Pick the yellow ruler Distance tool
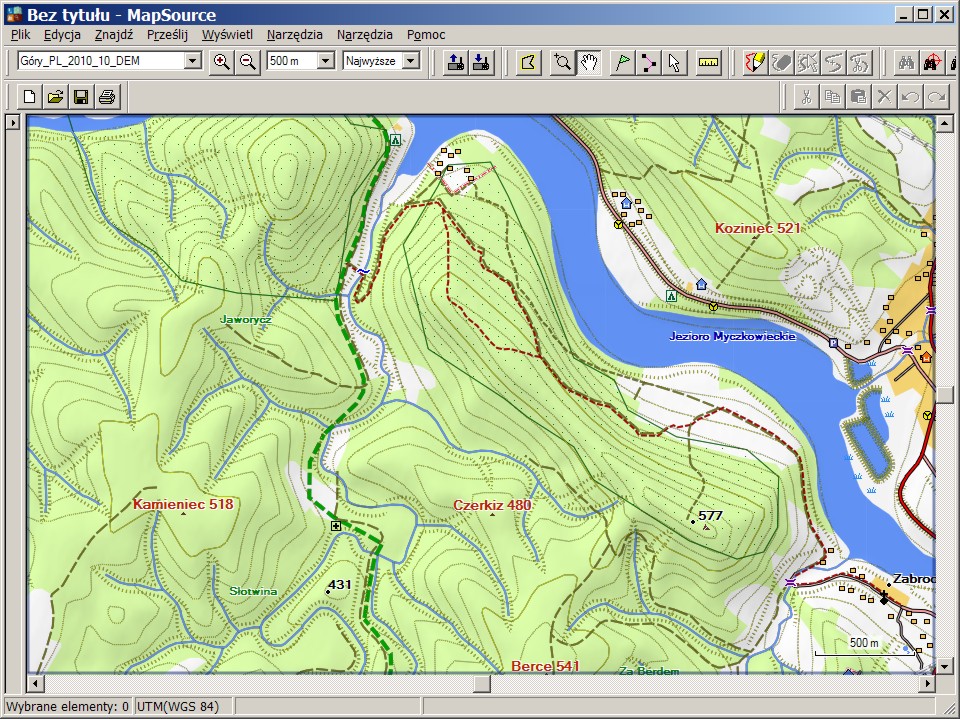 pyautogui.click(x=709, y=62)
